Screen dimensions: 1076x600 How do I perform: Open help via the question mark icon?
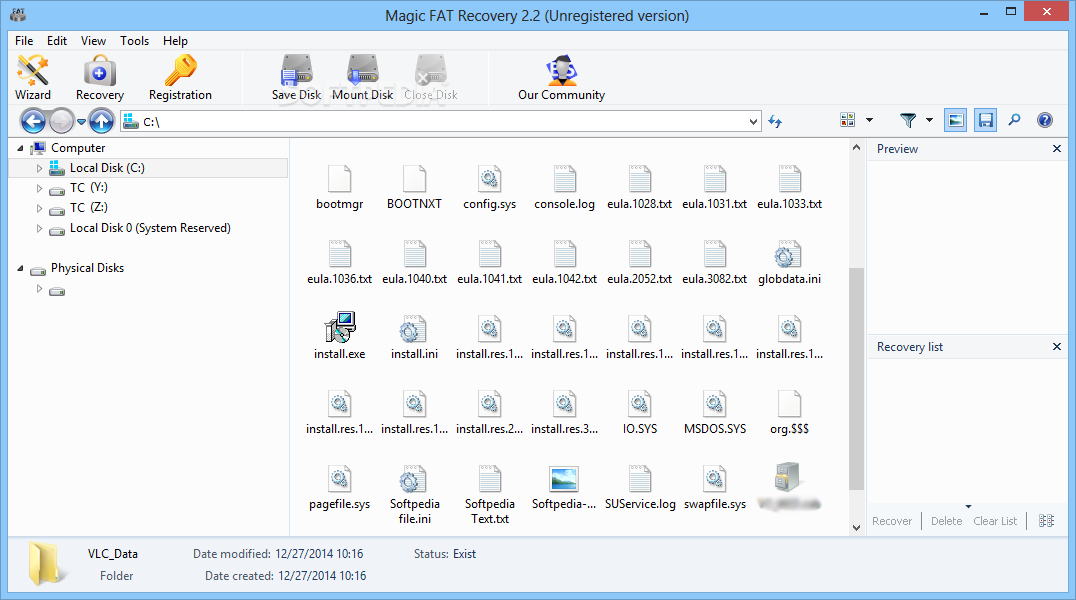[1044, 120]
